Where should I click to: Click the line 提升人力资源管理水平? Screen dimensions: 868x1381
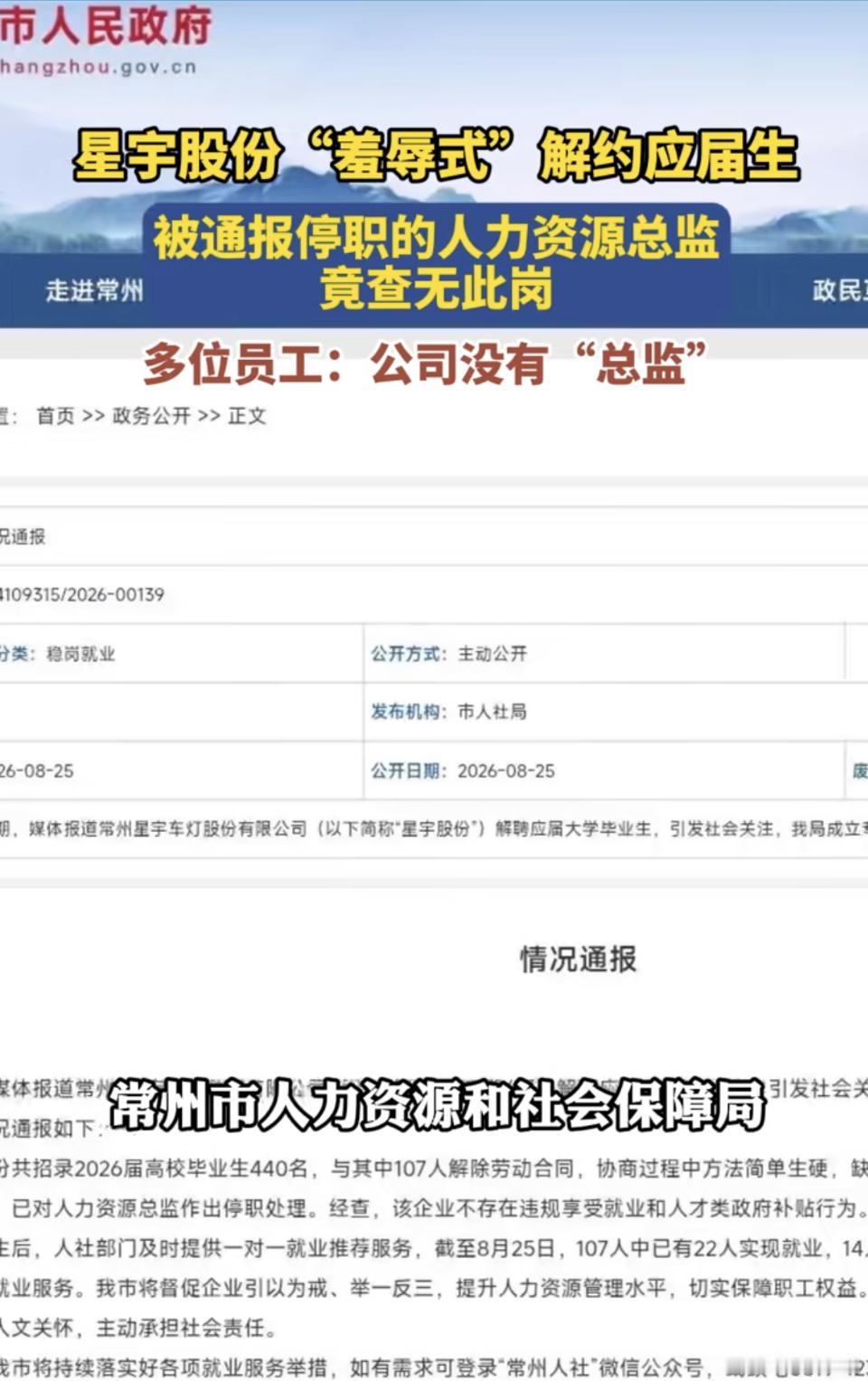(434, 1288)
